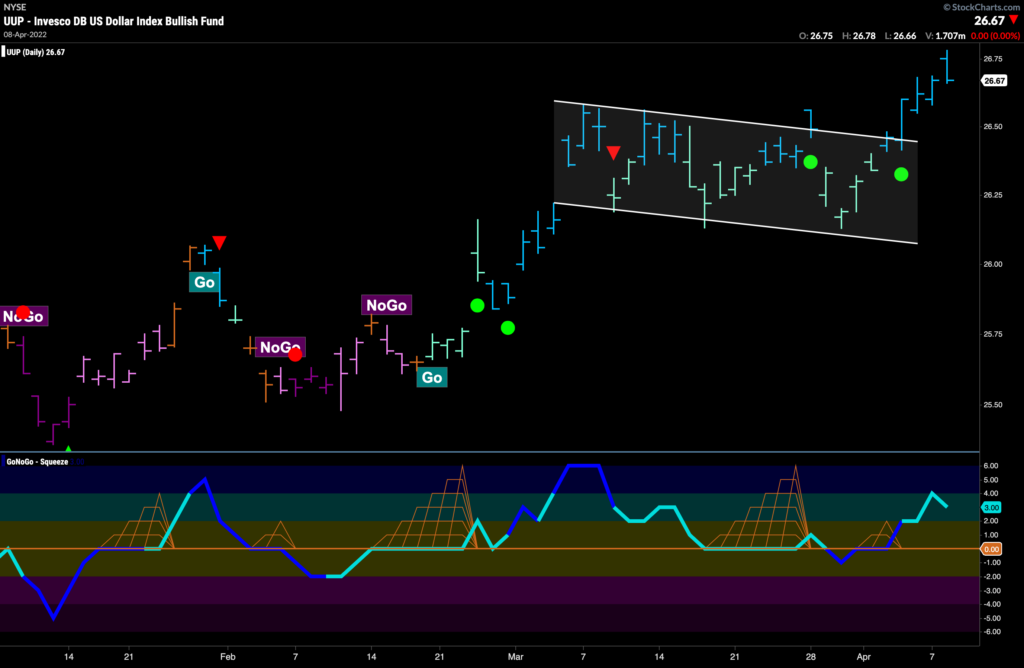Click the 08-Apr-2022 date text
Image resolution: width=1024 pixels, height=668 pixels.
tap(25, 35)
